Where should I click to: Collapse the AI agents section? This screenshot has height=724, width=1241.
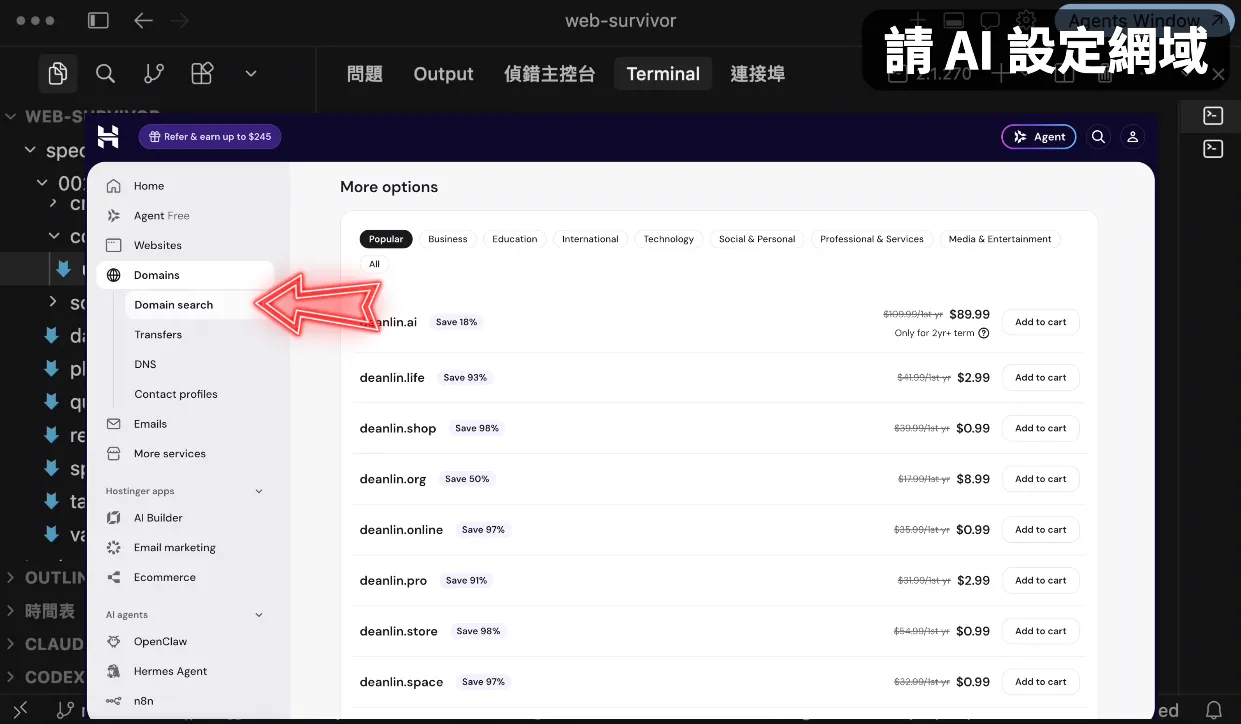[x=259, y=615]
